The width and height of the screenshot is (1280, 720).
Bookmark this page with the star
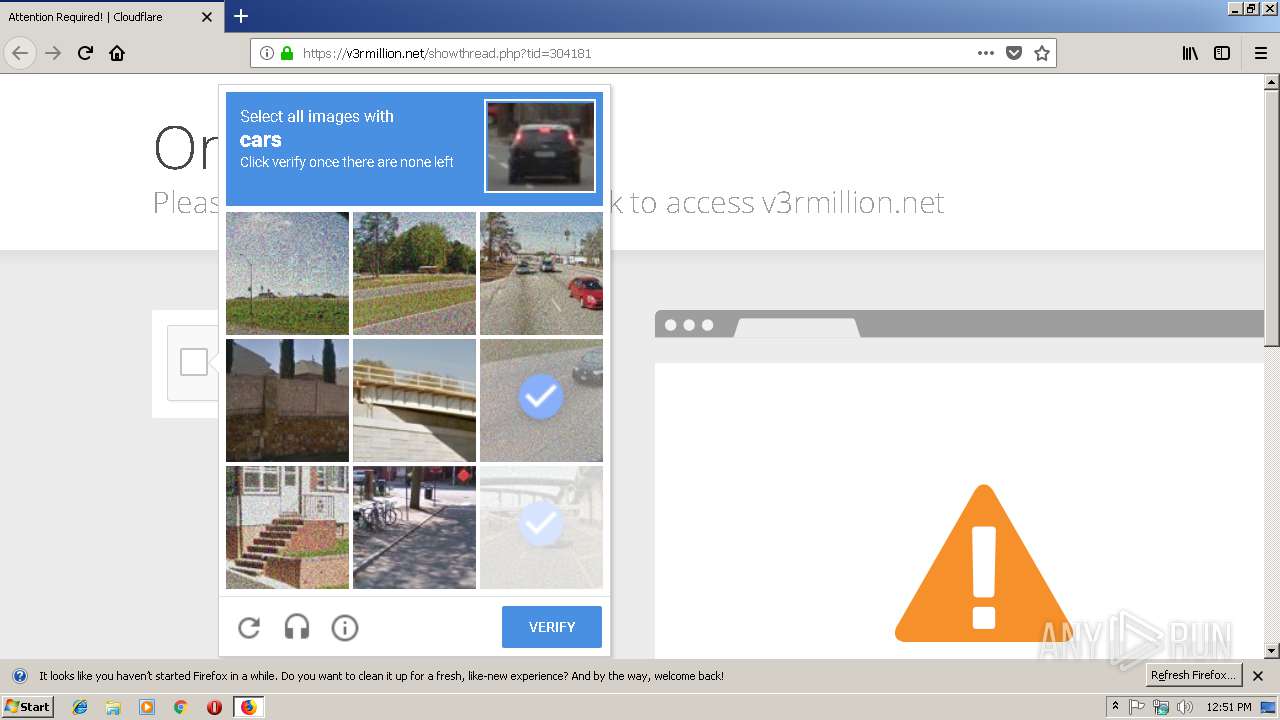point(1042,53)
